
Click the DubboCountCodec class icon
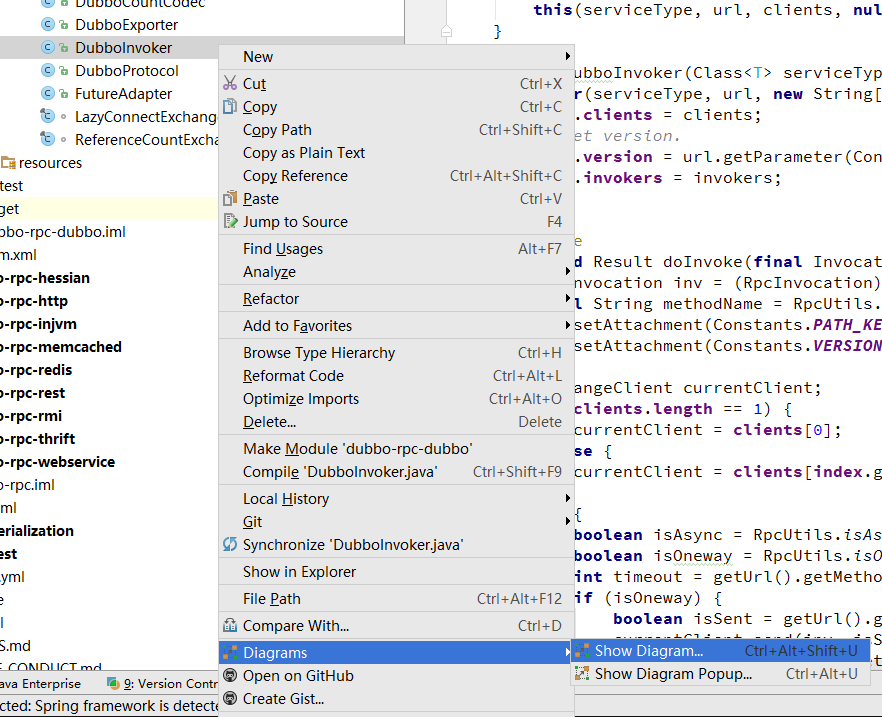click(x=48, y=3)
